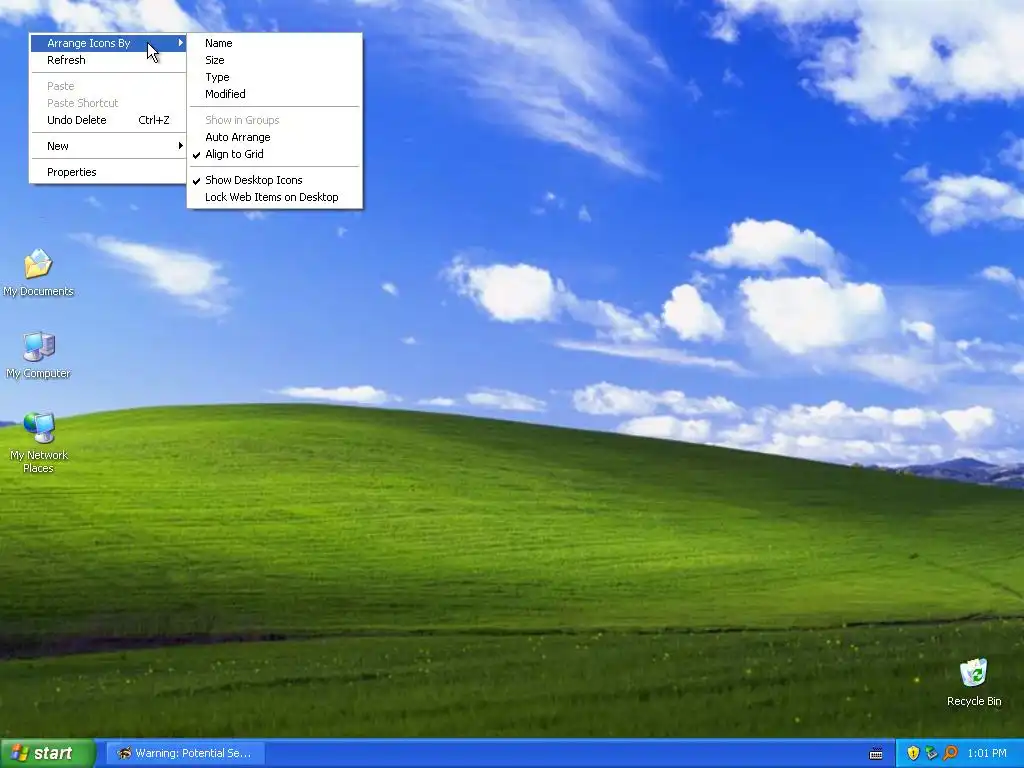Click the tray icon between shield and magnifier
The image size is (1024, 768).
tap(931, 753)
